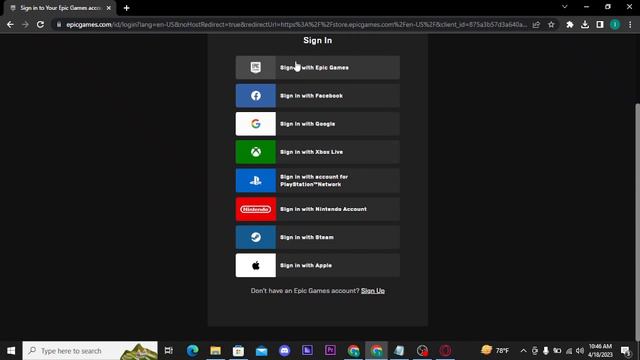The height and width of the screenshot is (360, 640).
Task: View site information lock icon
Action: coord(59,24)
